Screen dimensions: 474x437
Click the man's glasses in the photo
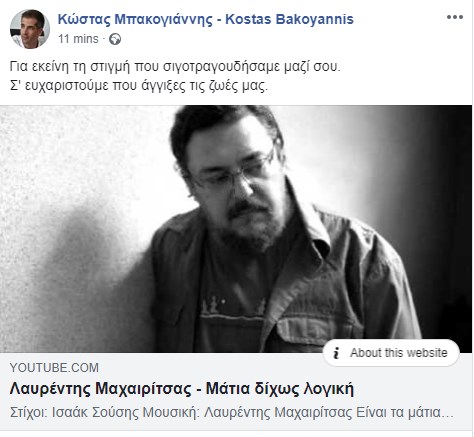(233, 173)
